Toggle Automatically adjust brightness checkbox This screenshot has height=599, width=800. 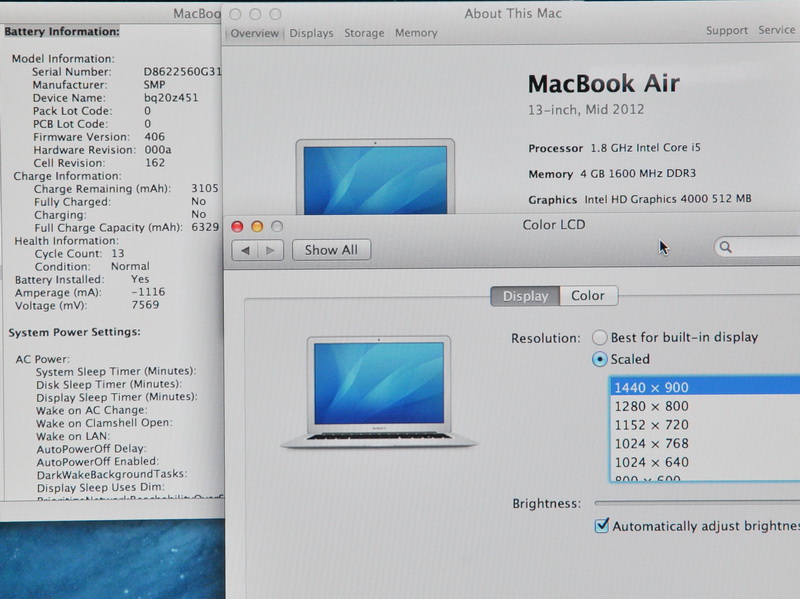point(602,526)
